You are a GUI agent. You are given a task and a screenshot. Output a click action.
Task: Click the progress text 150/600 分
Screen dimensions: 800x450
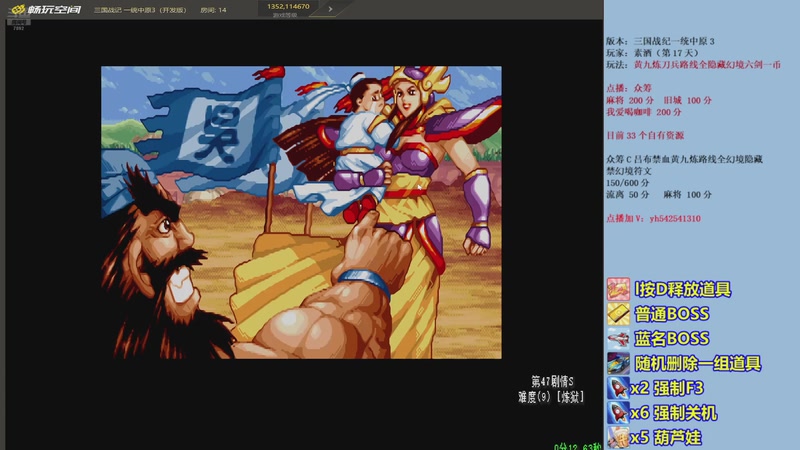tap(628, 183)
